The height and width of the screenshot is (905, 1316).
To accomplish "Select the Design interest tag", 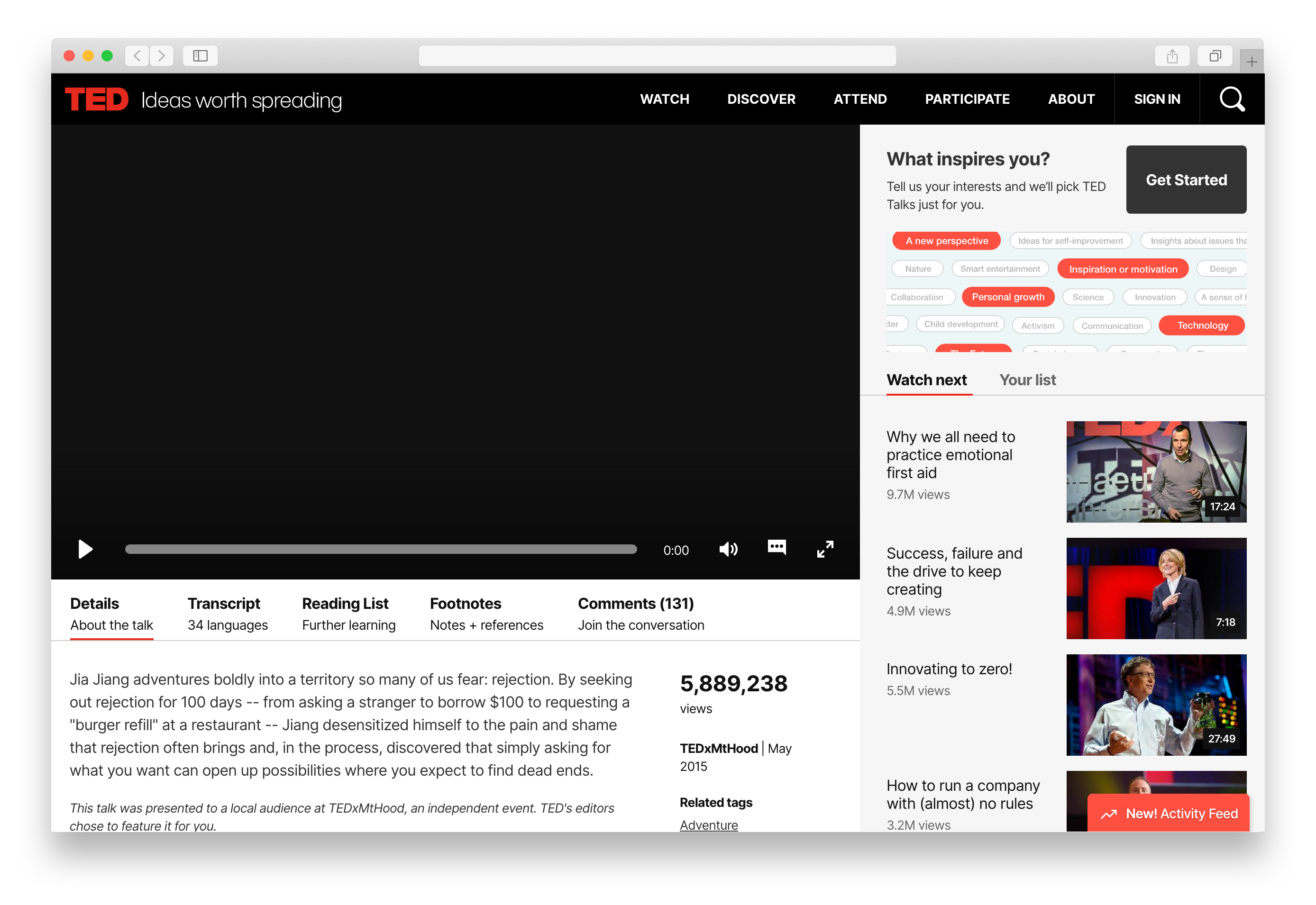I will point(1223,269).
